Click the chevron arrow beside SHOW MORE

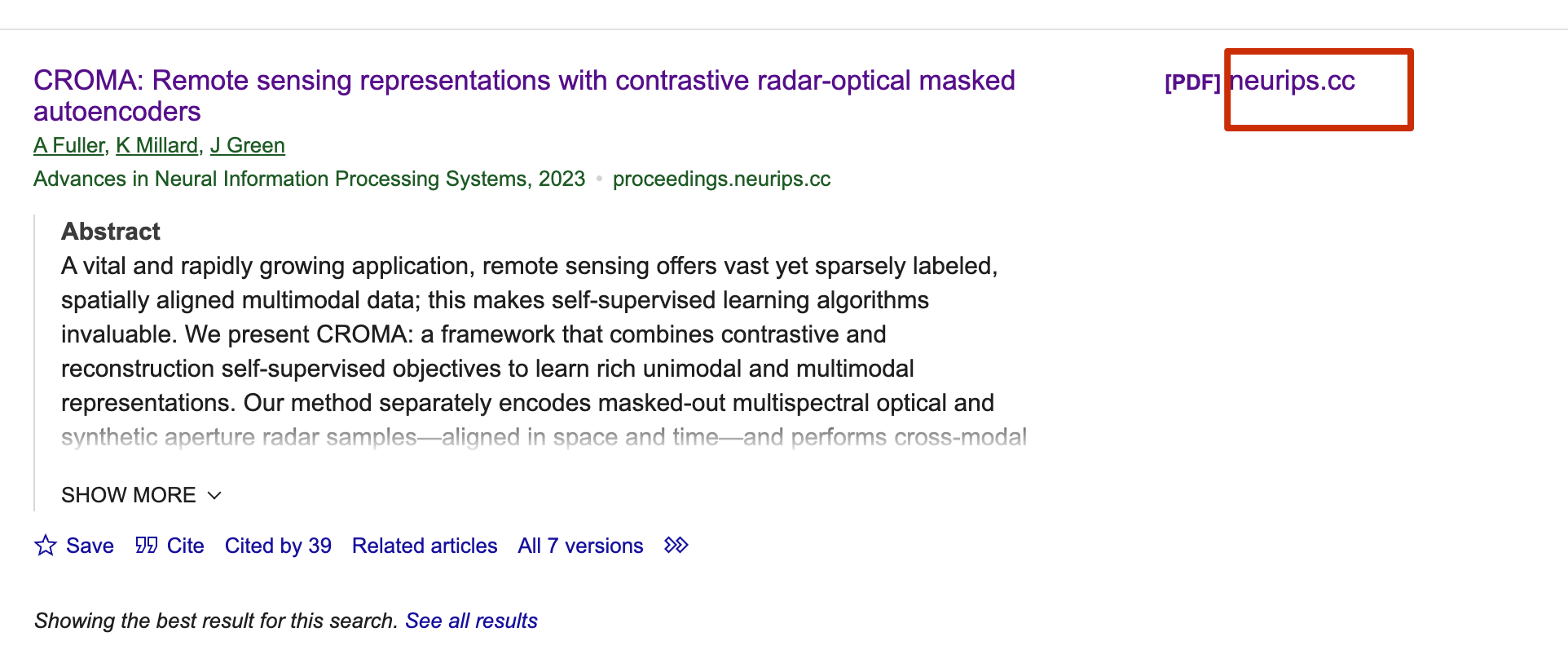[214, 496]
